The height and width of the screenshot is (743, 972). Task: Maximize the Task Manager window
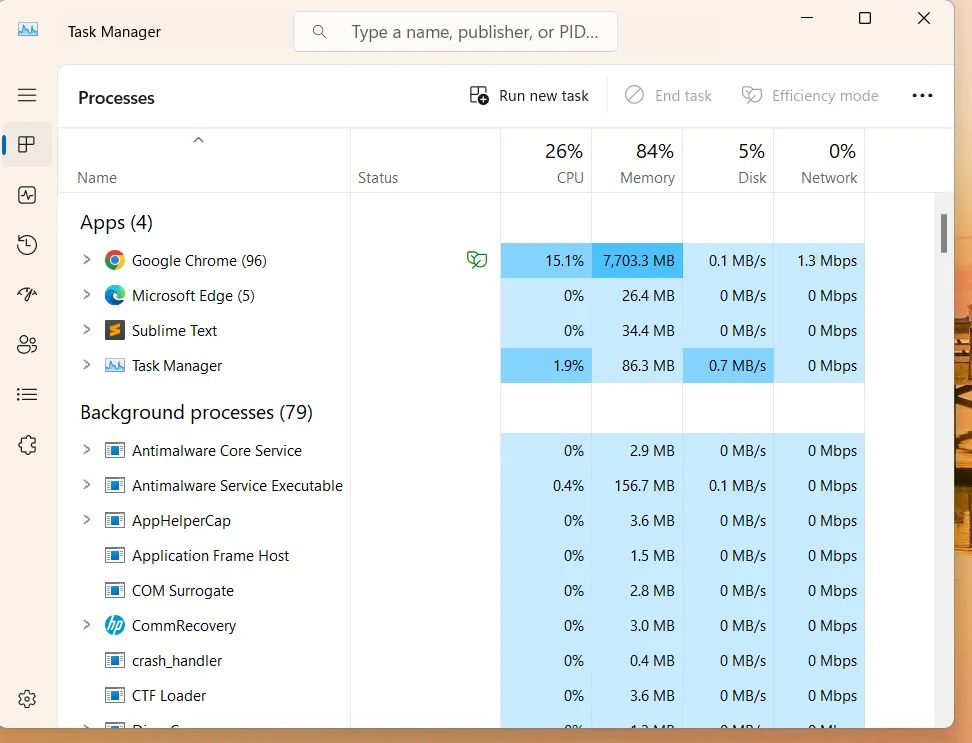[x=865, y=18]
